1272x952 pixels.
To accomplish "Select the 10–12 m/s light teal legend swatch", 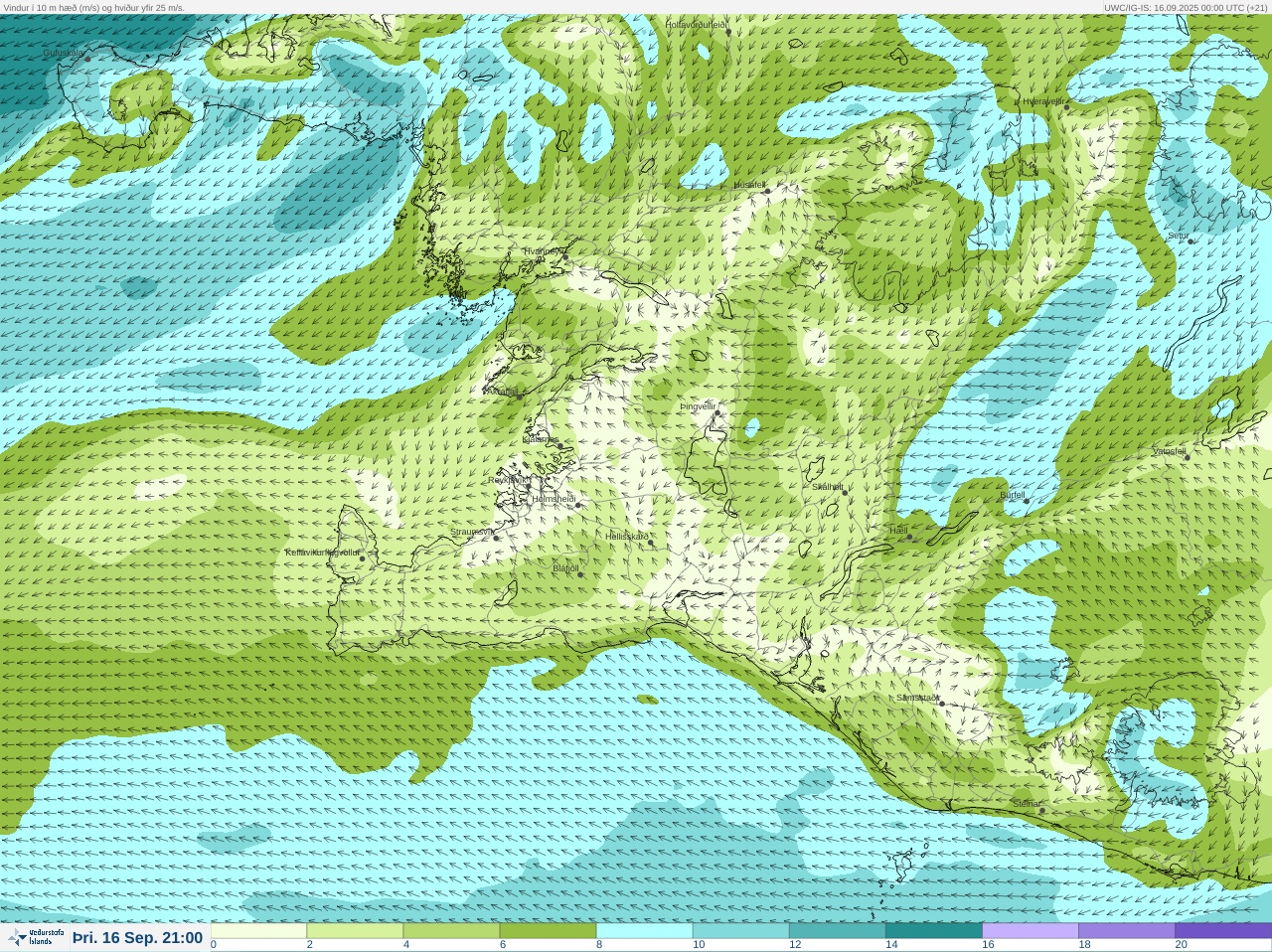I will 740,931.
